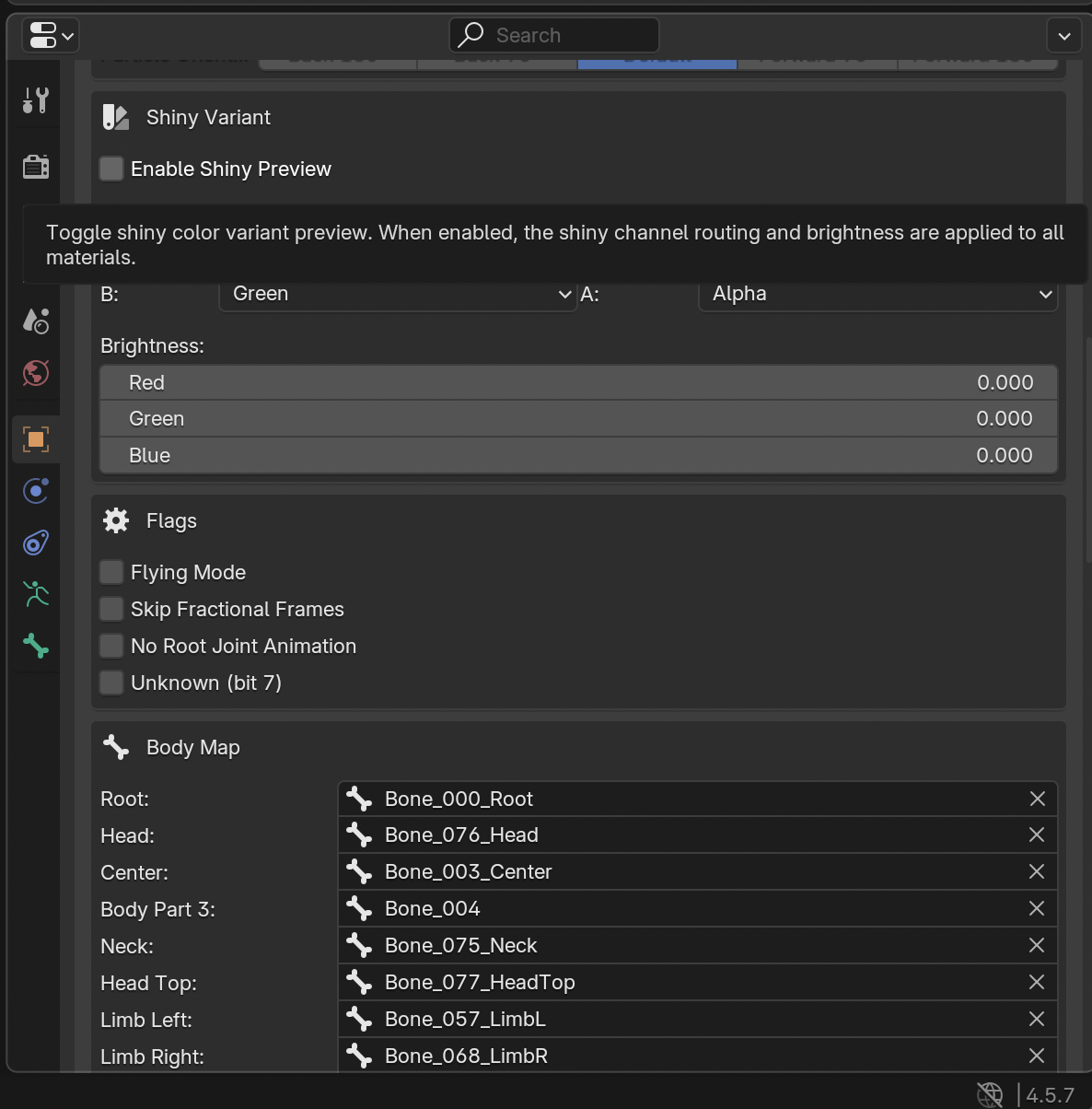Tick the Unknown (bit 7) checkbox

coord(111,683)
